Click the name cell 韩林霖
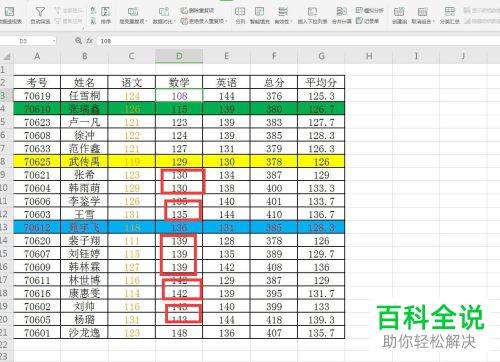This screenshot has width=500, height=362. tap(84, 267)
